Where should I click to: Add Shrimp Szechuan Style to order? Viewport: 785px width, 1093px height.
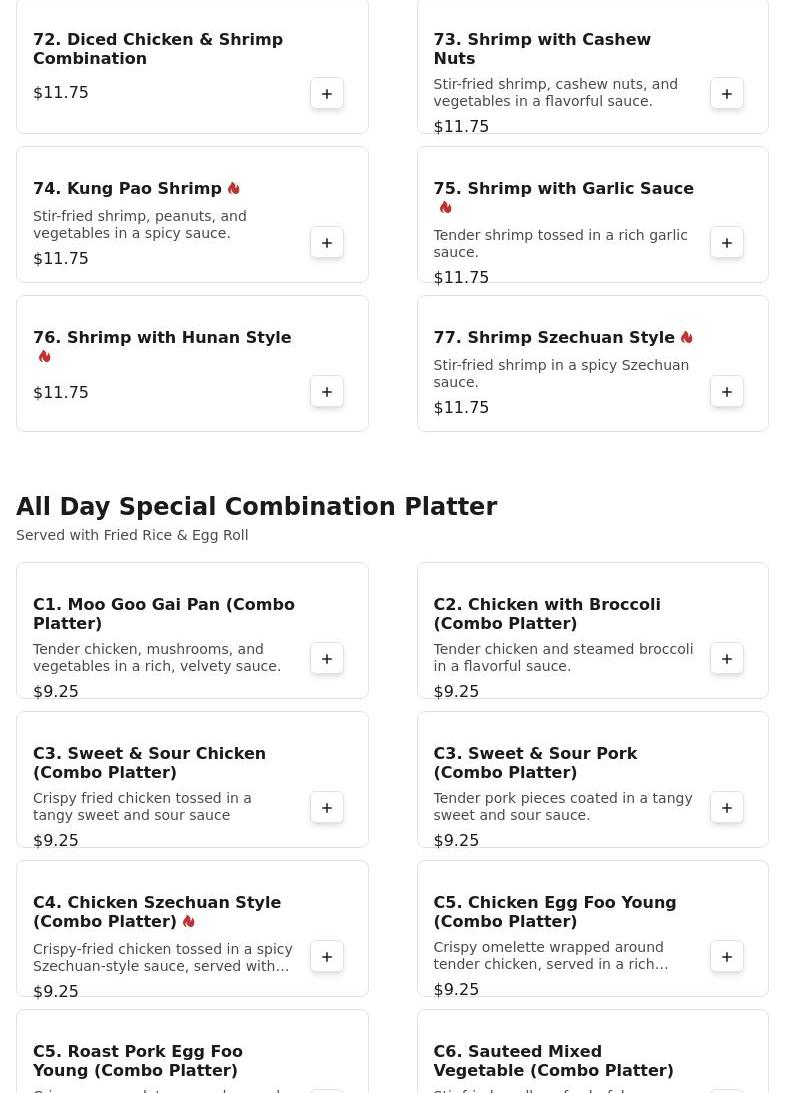tap(727, 392)
